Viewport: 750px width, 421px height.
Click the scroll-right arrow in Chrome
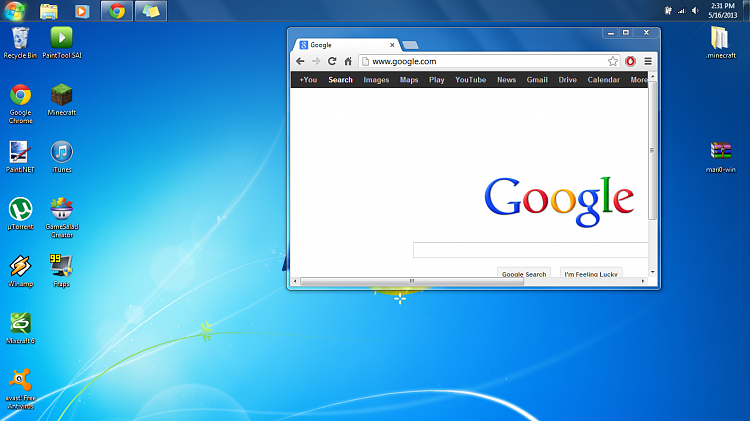point(643,281)
